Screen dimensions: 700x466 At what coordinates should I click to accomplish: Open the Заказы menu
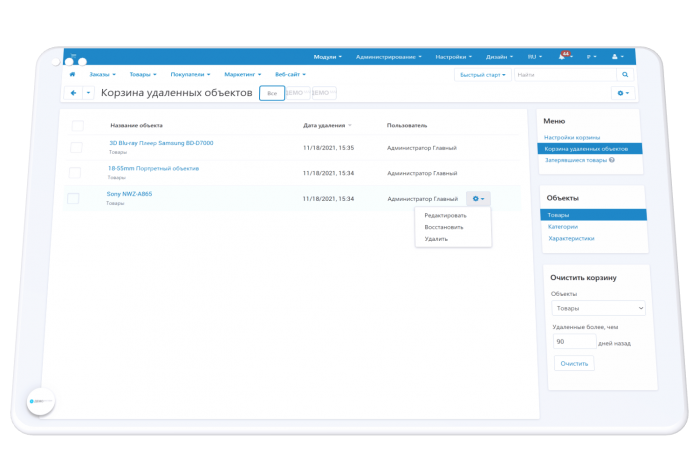coord(102,75)
